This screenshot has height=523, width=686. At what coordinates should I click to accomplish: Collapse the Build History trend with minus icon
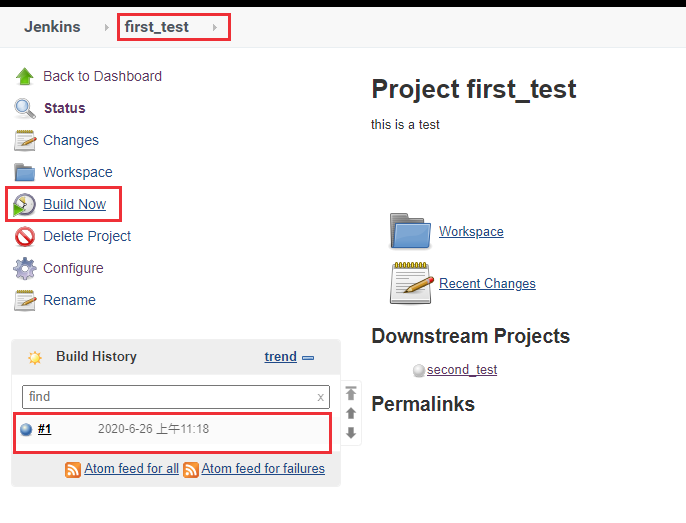308,358
